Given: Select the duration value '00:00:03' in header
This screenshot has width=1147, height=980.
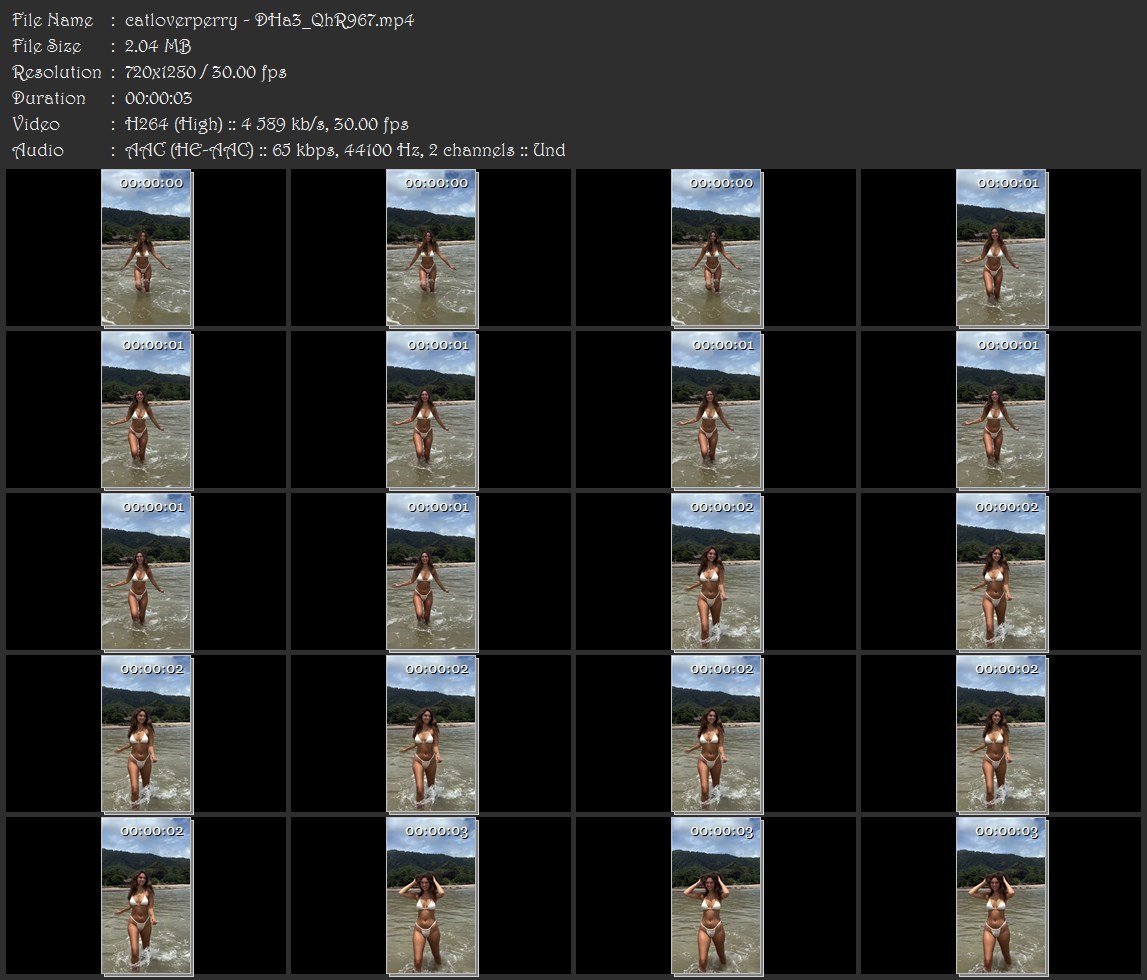Looking at the screenshot, I should 159,98.
